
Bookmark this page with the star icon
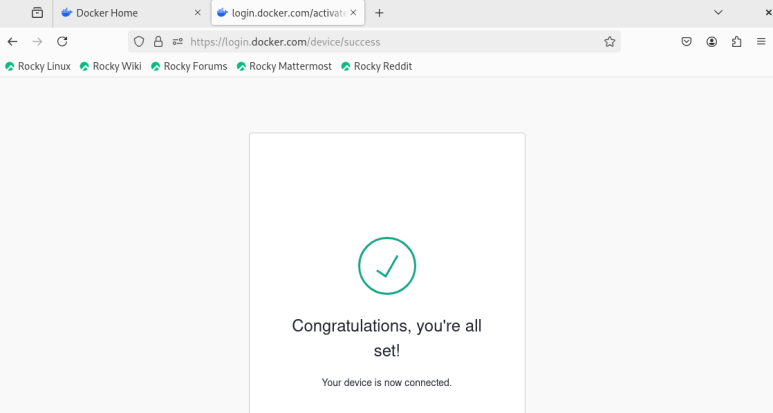610,42
